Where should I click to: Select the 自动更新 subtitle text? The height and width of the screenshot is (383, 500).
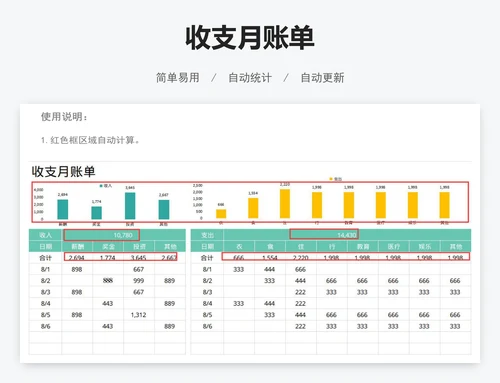click(322, 78)
